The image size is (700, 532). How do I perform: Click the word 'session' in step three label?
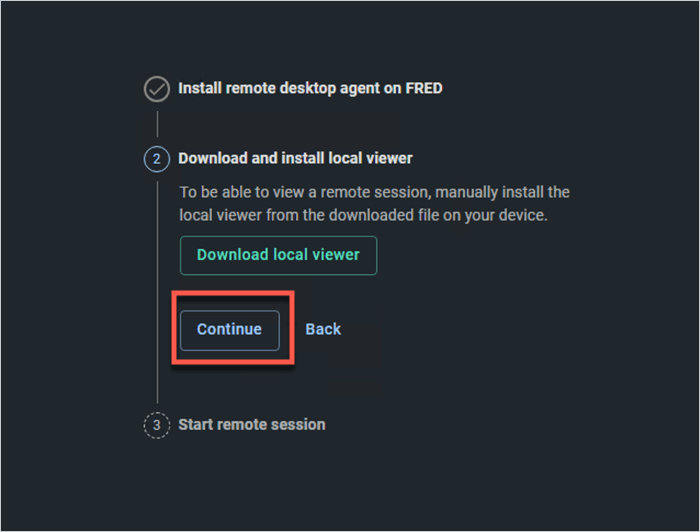coord(299,424)
